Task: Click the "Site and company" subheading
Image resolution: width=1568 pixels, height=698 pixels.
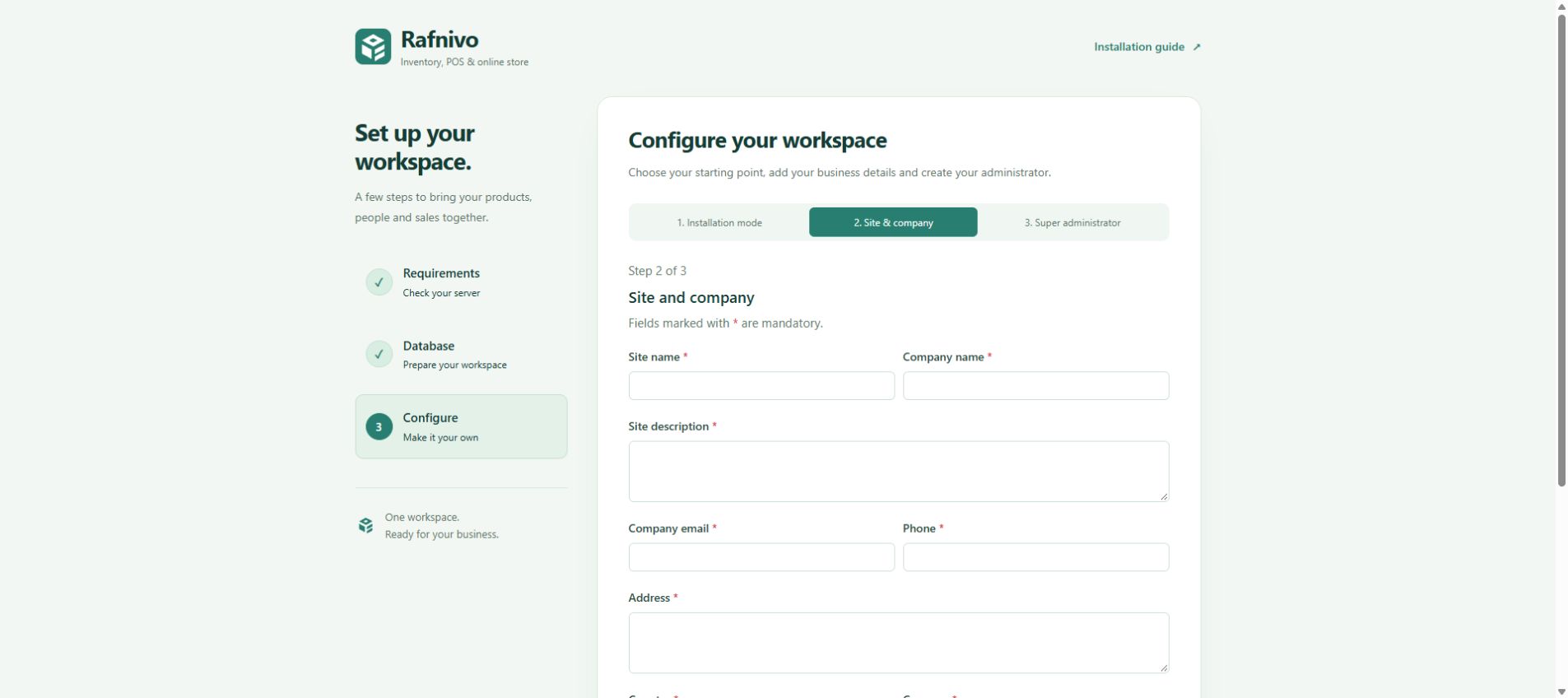Action: coord(691,298)
